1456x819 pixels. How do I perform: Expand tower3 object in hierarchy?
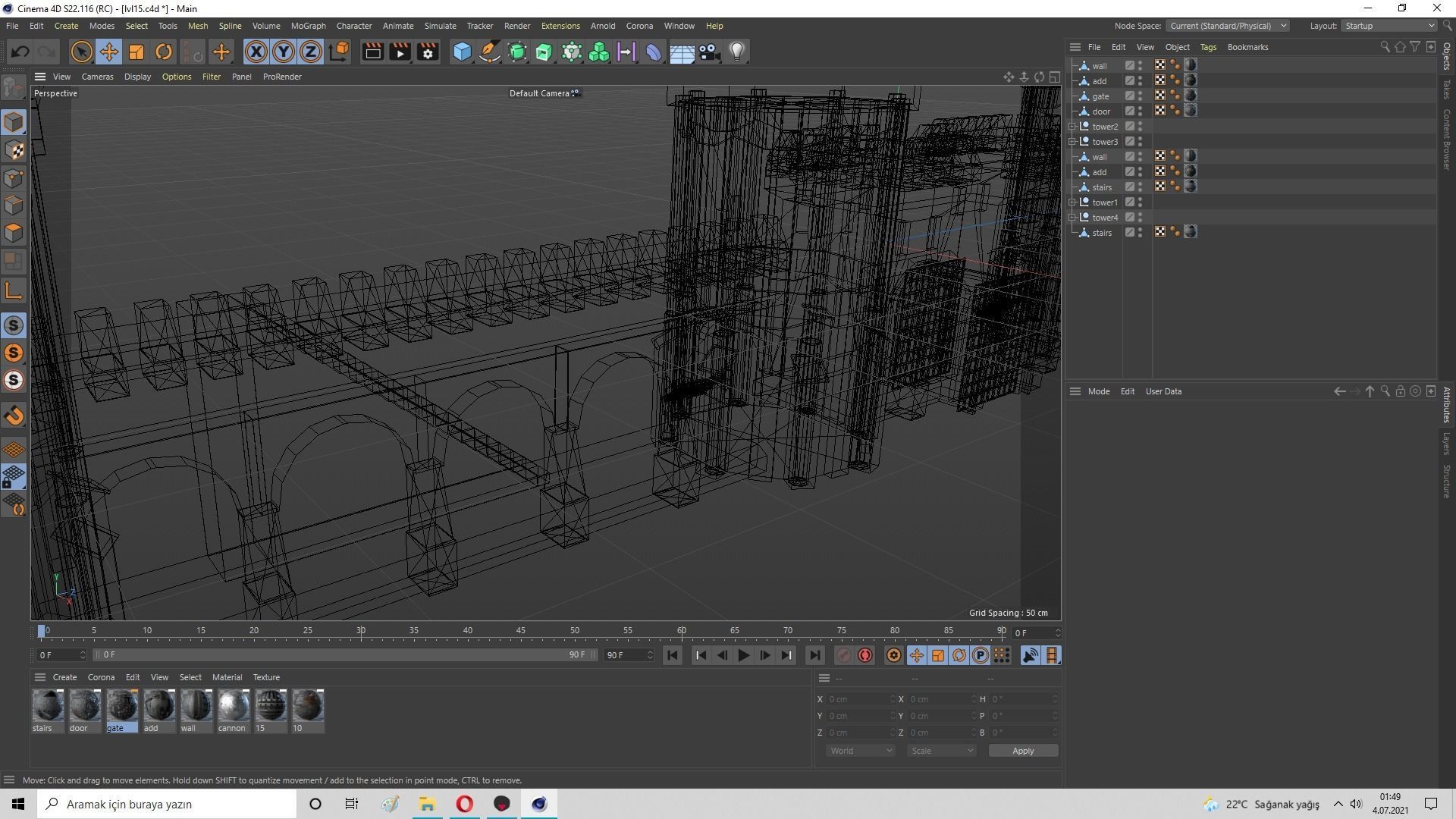pyautogui.click(x=1072, y=142)
